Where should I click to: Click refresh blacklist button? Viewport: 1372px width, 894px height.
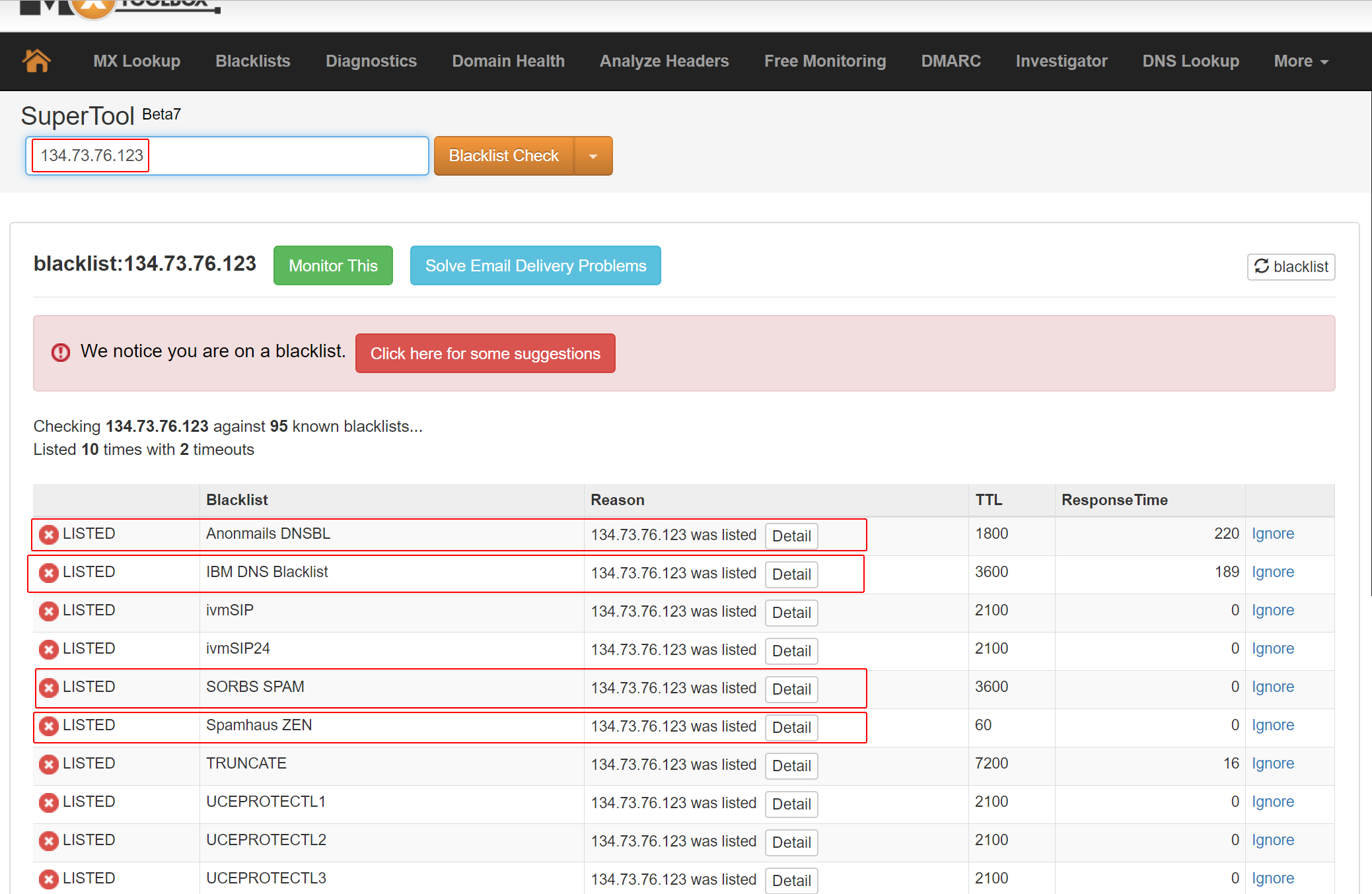1291,266
